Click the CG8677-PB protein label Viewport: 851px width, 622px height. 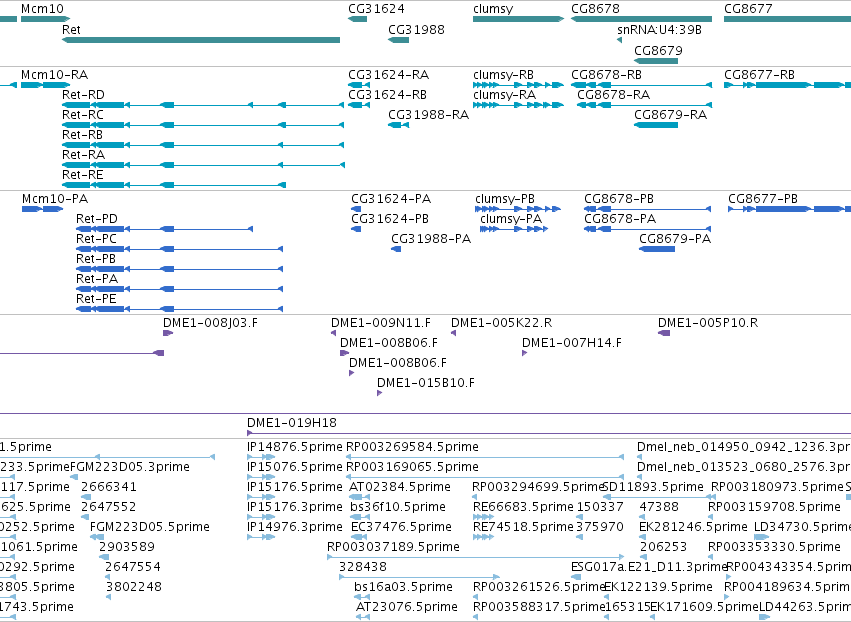pyautogui.click(x=763, y=199)
